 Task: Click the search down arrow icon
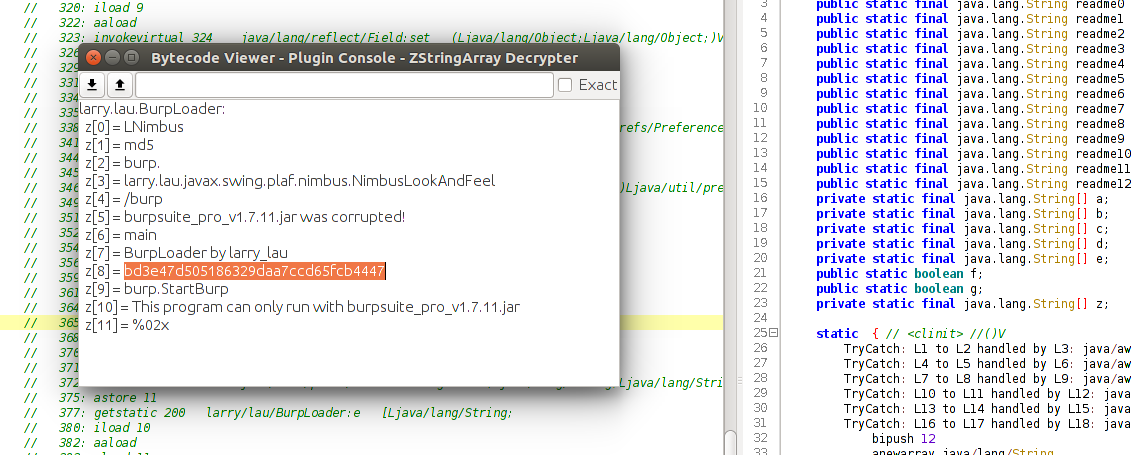(92, 85)
